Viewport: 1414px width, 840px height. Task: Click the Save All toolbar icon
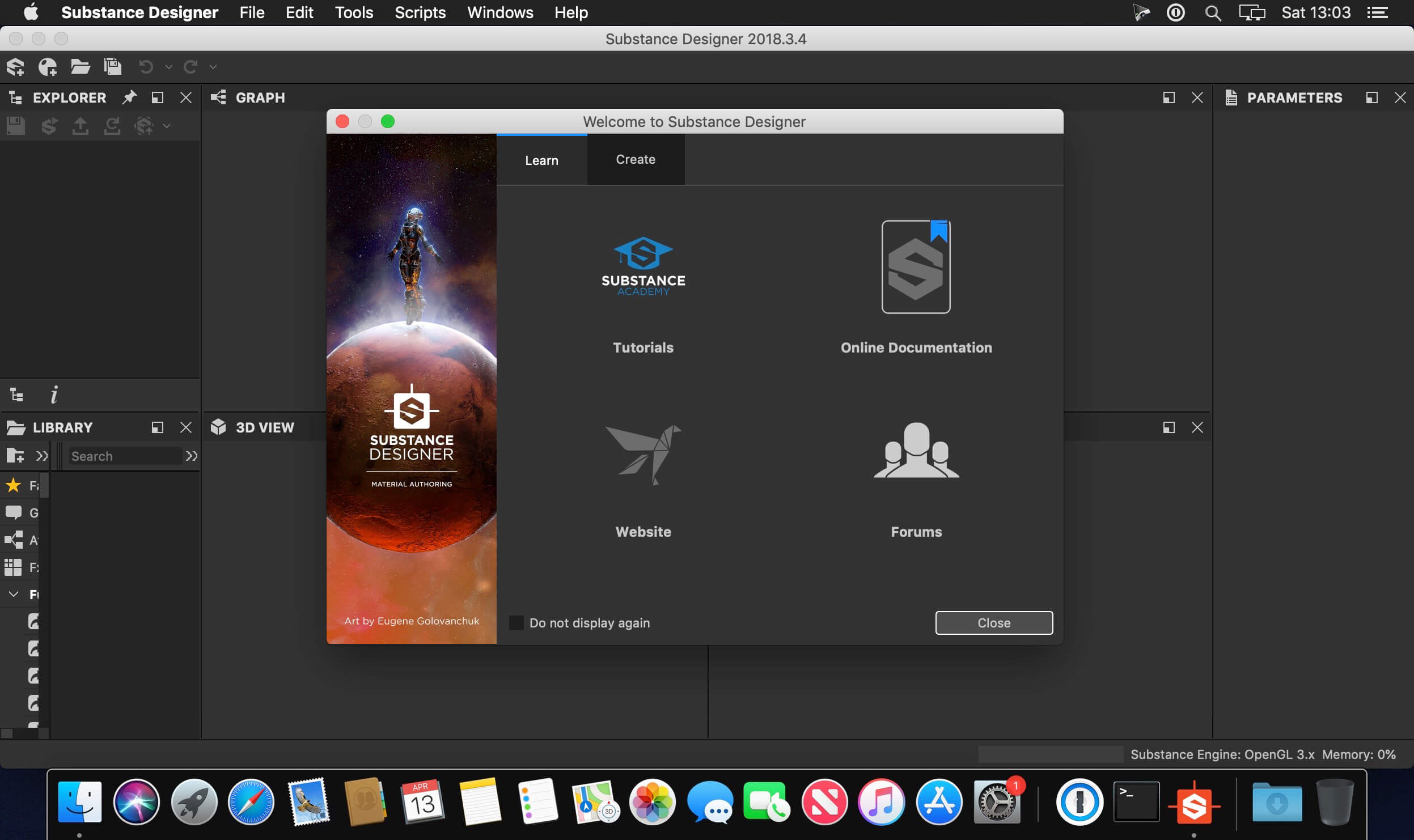click(113, 67)
